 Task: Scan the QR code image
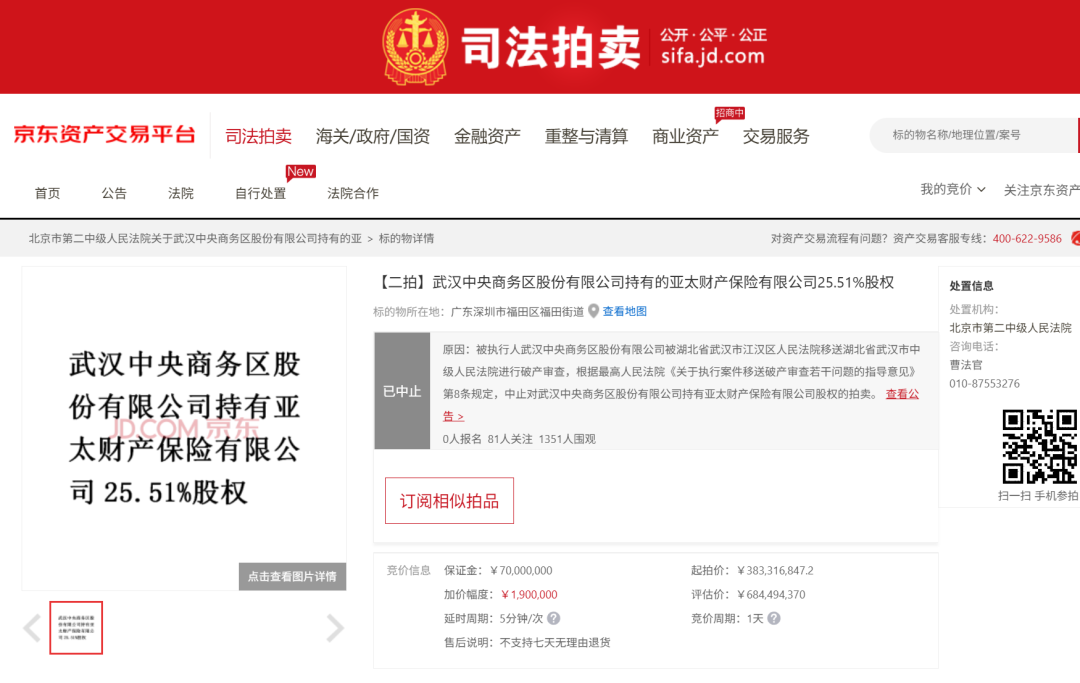(1039, 447)
